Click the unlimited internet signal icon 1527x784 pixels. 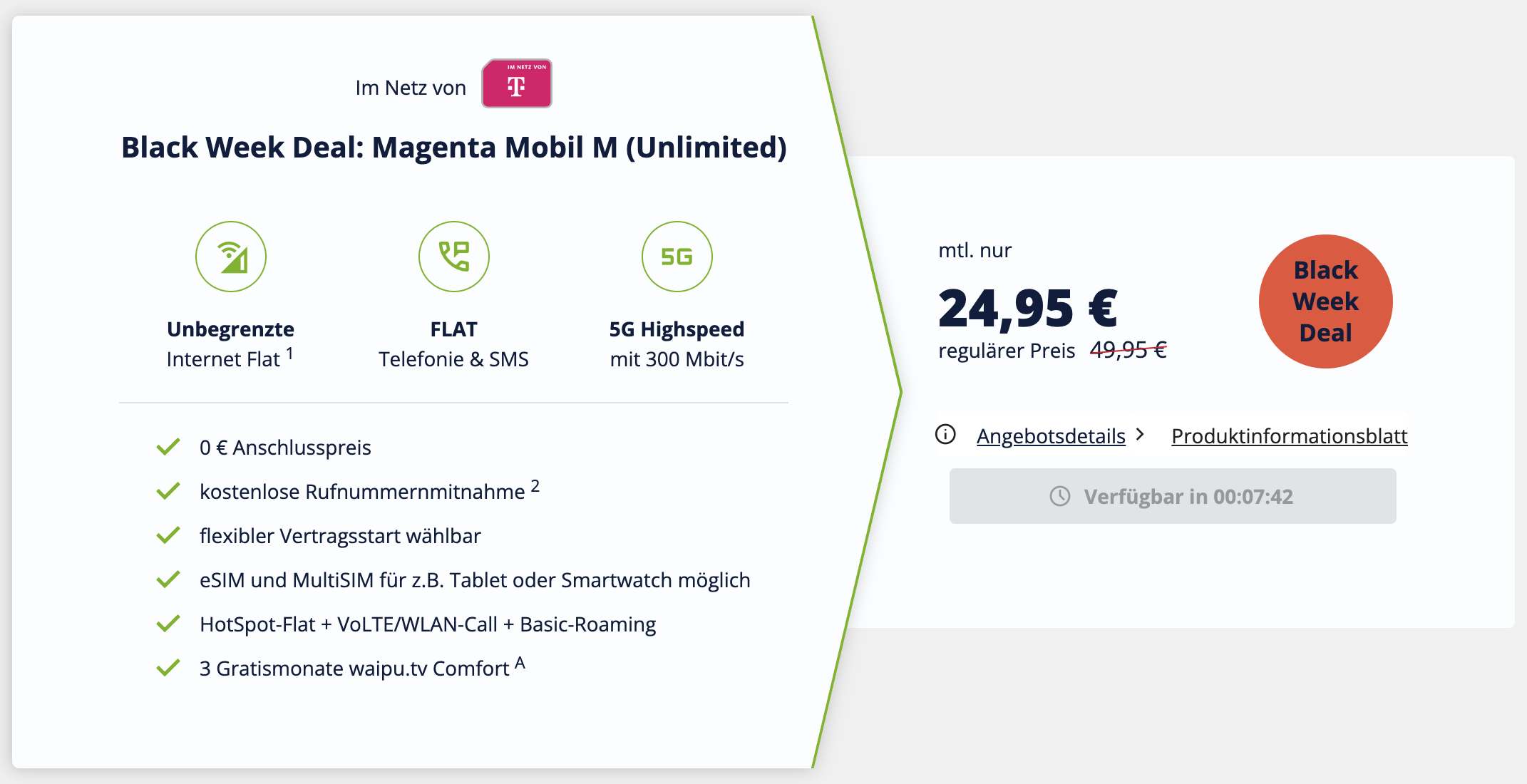tap(231, 257)
